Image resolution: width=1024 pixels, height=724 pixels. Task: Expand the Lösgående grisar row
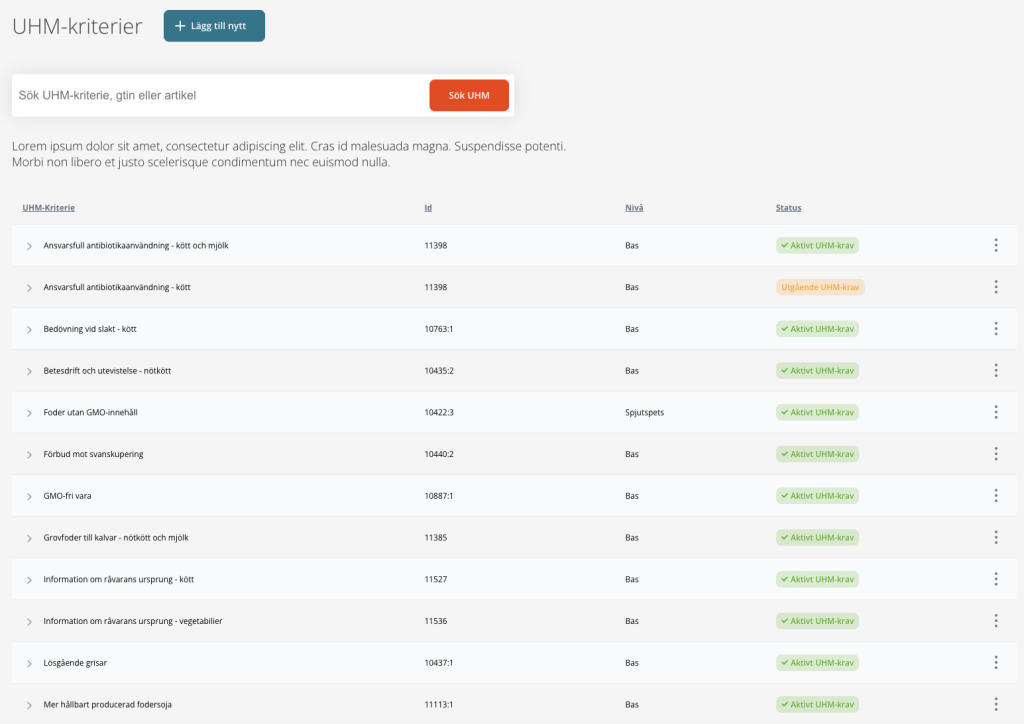(x=29, y=664)
